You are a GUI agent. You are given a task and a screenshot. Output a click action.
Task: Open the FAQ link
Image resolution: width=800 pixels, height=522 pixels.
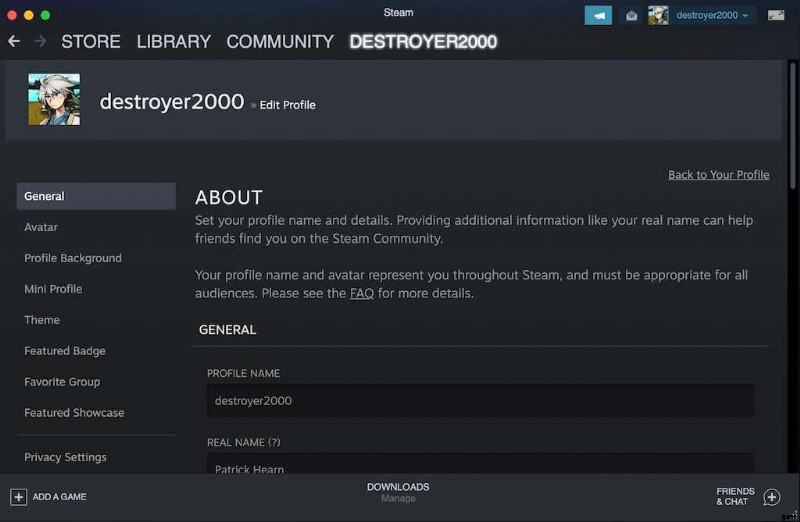(362, 293)
